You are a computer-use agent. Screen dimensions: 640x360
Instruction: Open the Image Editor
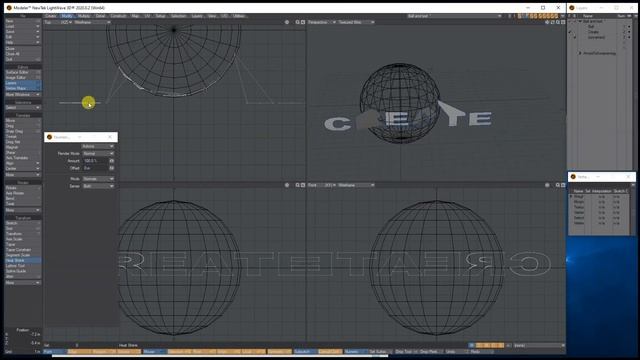23,78
